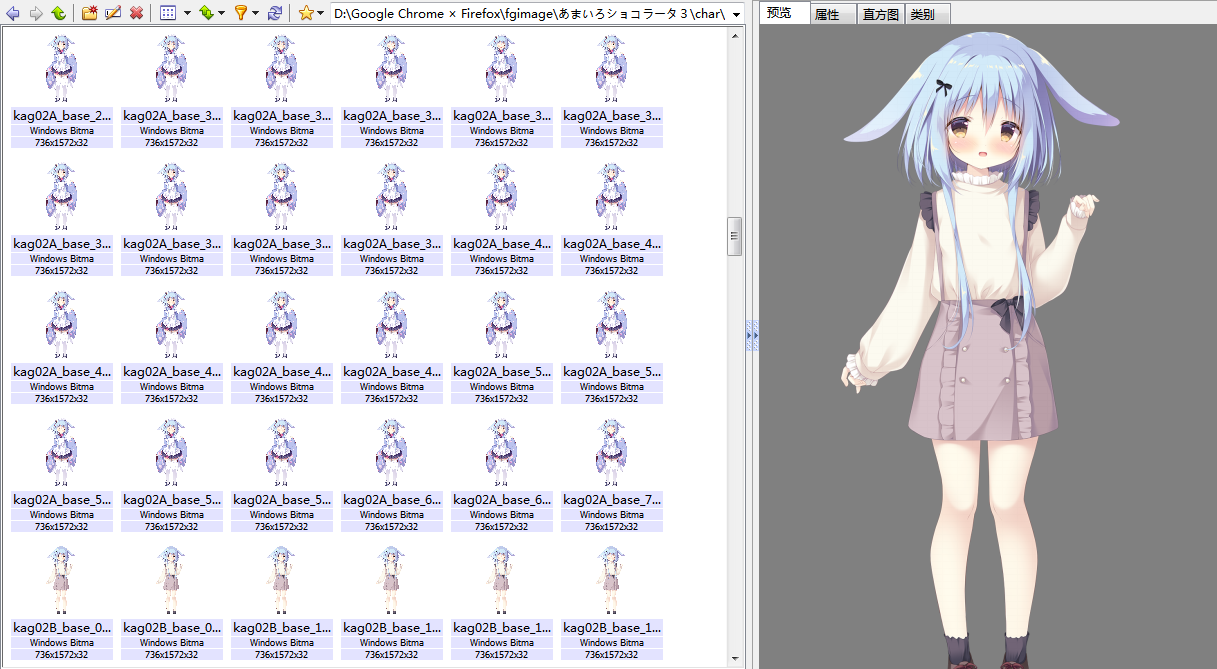Open the 类别 tab
1217x669 pixels.
point(928,15)
